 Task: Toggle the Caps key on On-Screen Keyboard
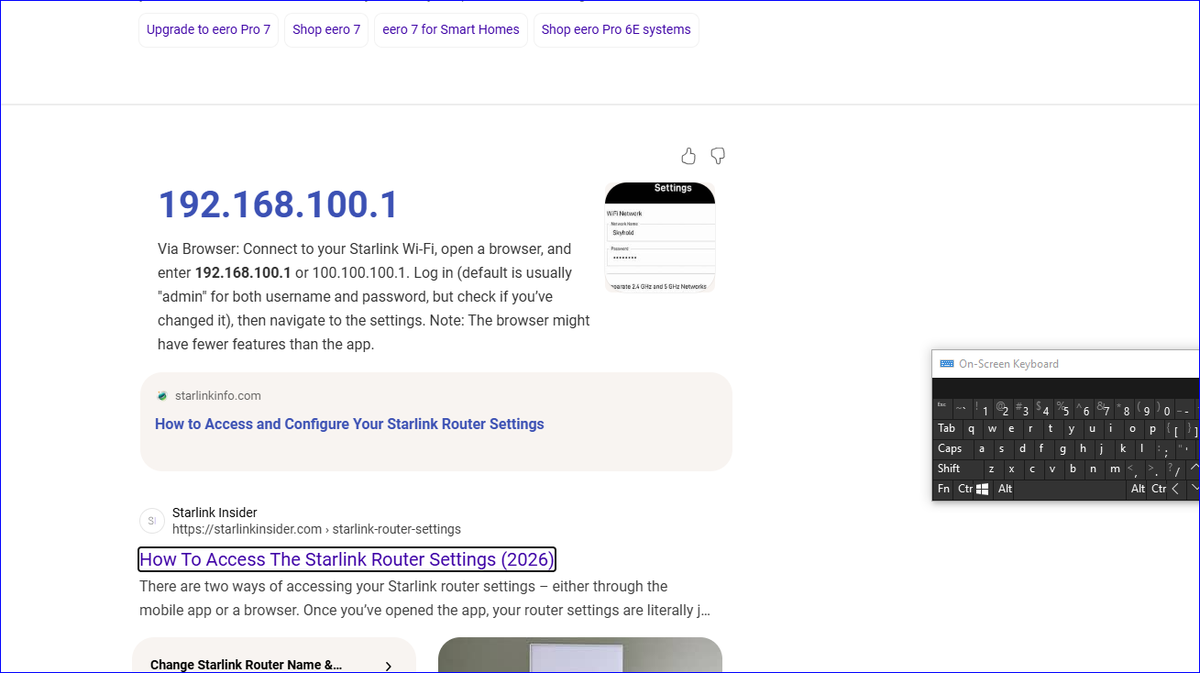point(953,449)
